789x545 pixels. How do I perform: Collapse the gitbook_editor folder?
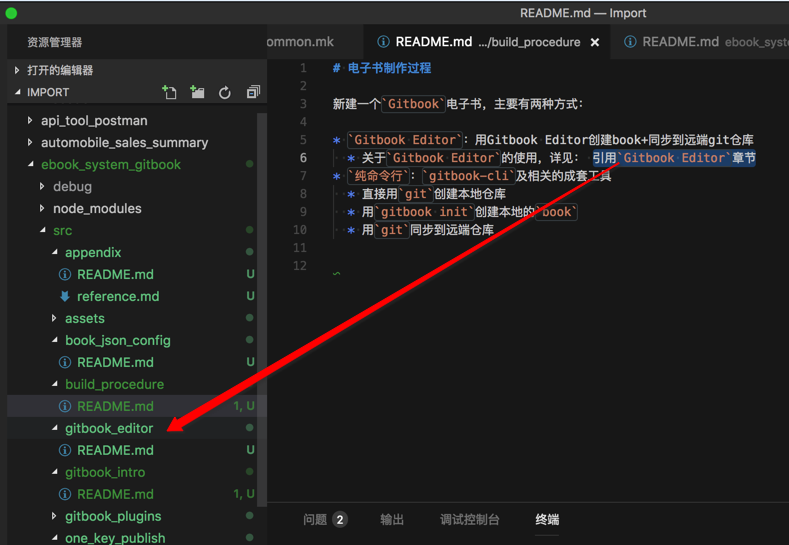click(55, 428)
